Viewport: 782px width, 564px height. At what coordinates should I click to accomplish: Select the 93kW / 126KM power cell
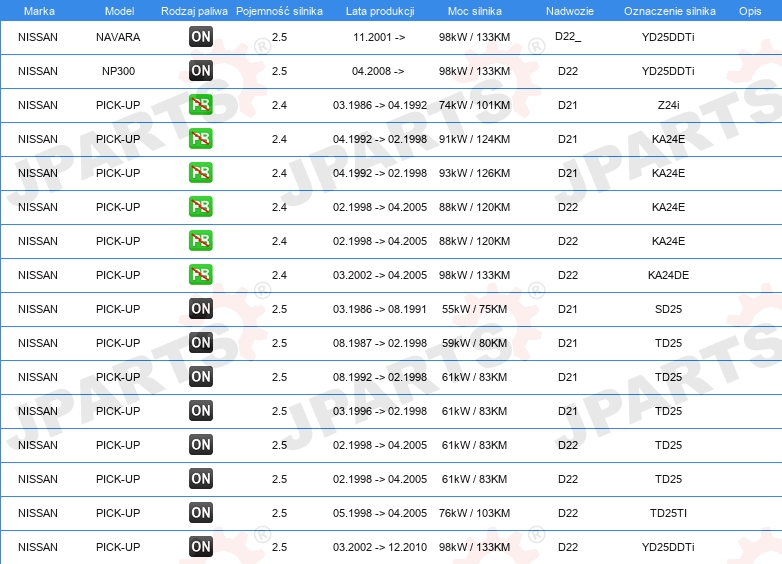click(x=474, y=173)
